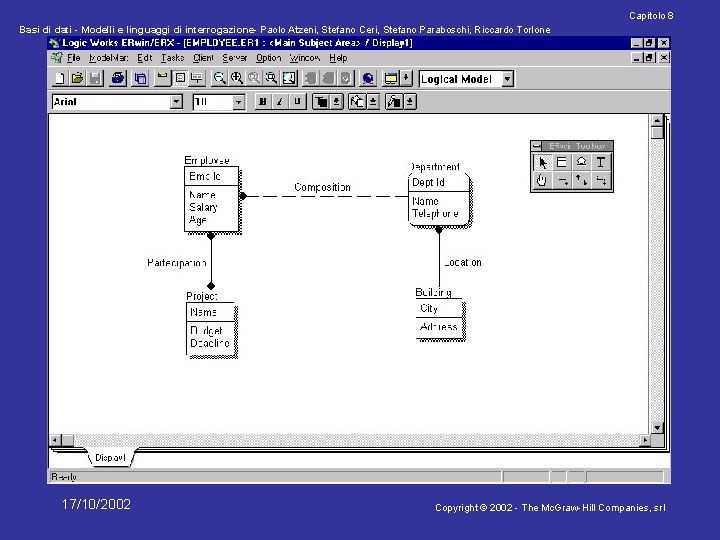Open the font size dropdown
720x540 pixels.
pos(238,102)
